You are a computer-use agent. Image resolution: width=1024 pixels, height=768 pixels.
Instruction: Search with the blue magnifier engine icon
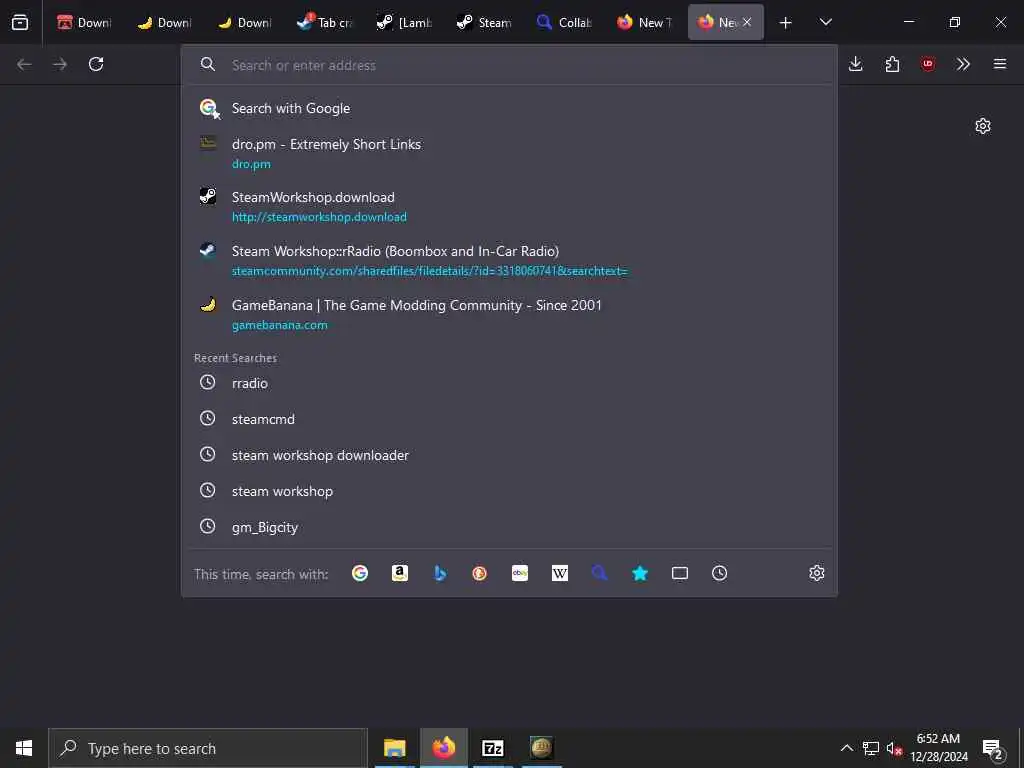[x=600, y=573]
